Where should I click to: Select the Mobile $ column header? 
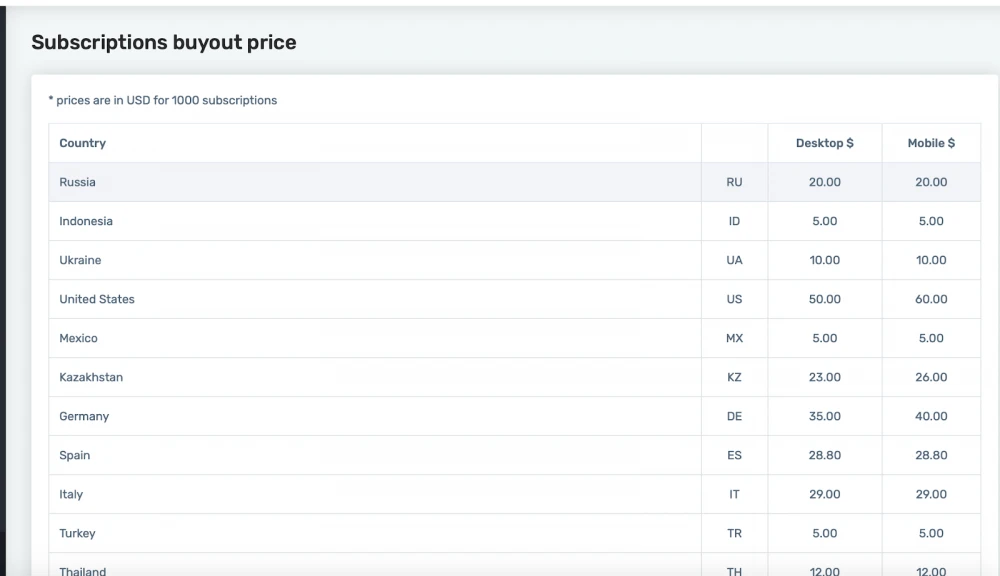click(x=931, y=143)
